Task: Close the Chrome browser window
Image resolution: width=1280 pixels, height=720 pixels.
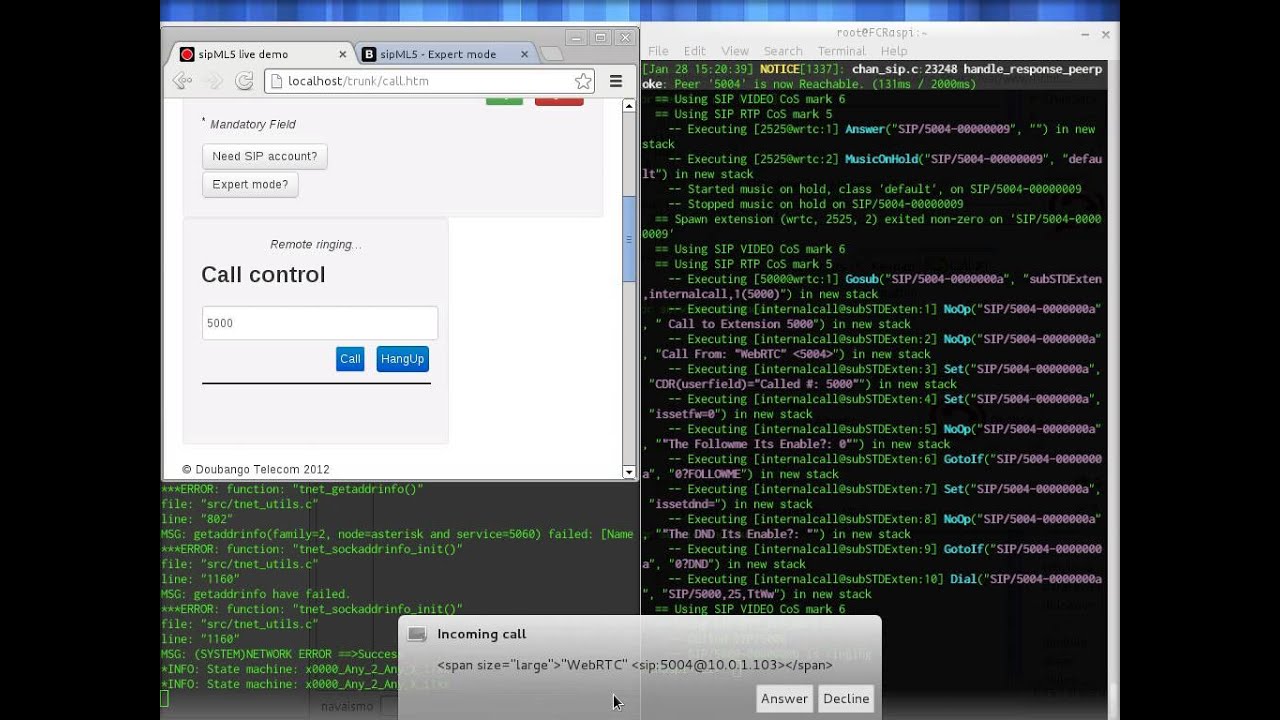Action: 625,38
